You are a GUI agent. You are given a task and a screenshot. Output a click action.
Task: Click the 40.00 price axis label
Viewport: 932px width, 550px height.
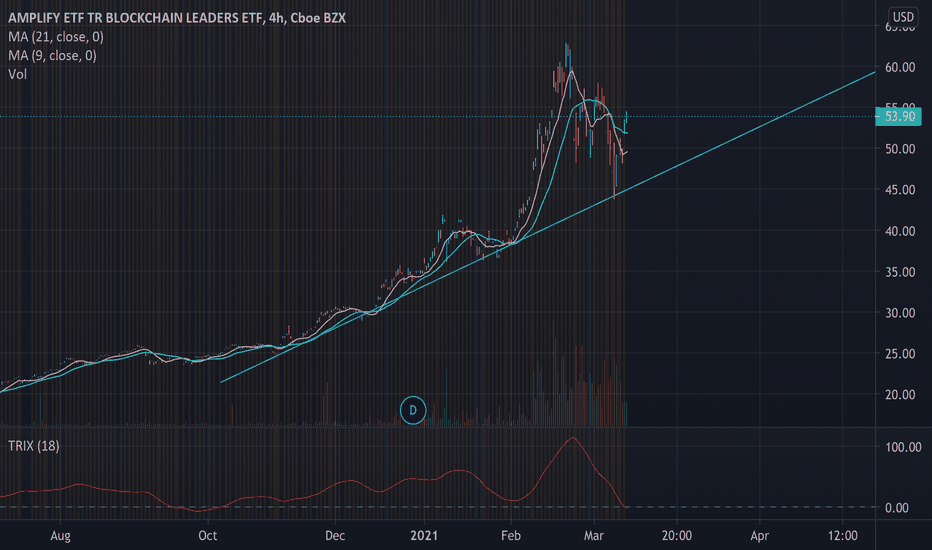900,231
